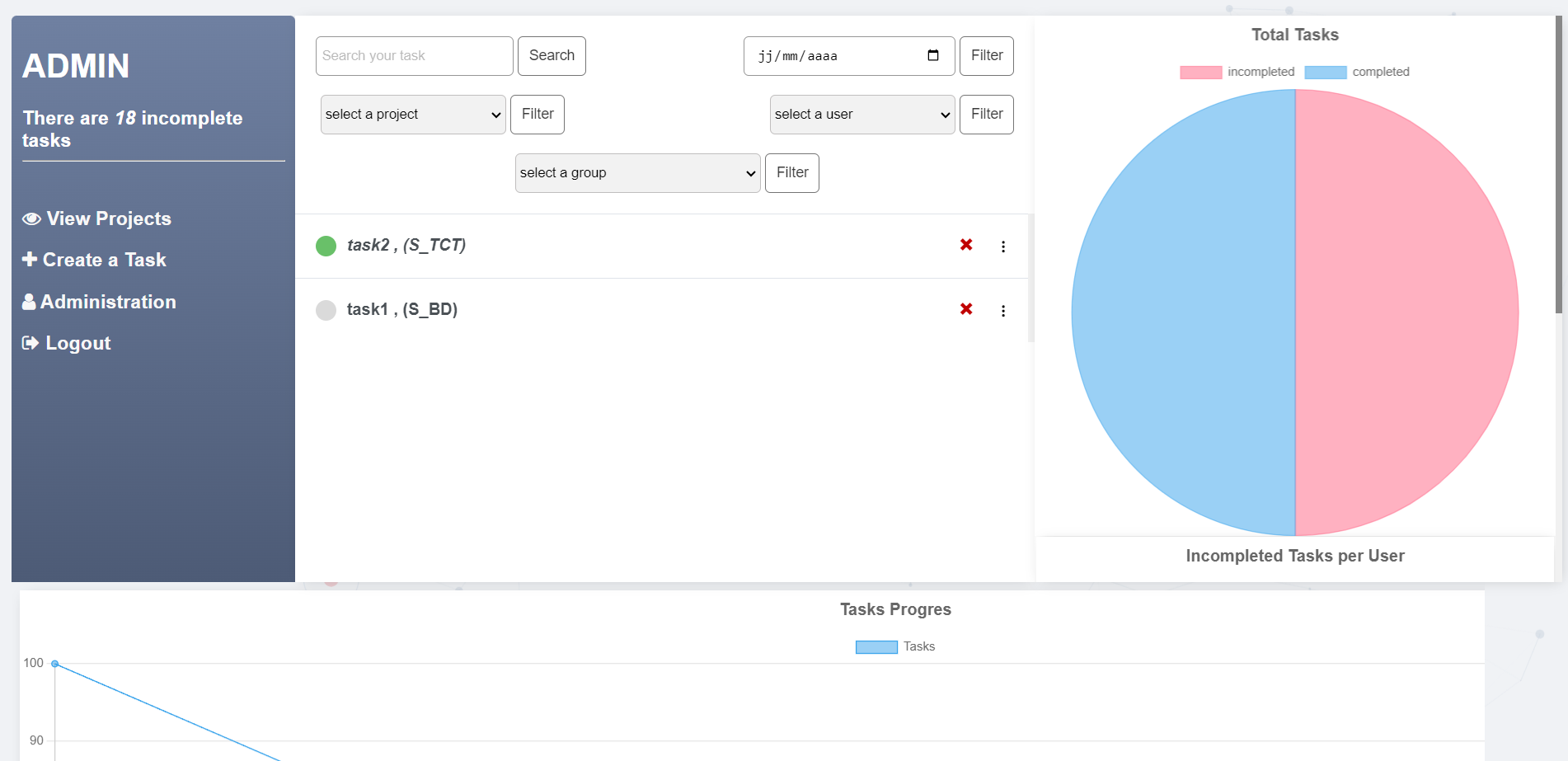Image resolution: width=1568 pixels, height=761 pixels.
Task: Click the completed blue legend swatch
Action: (x=1325, y=73)
